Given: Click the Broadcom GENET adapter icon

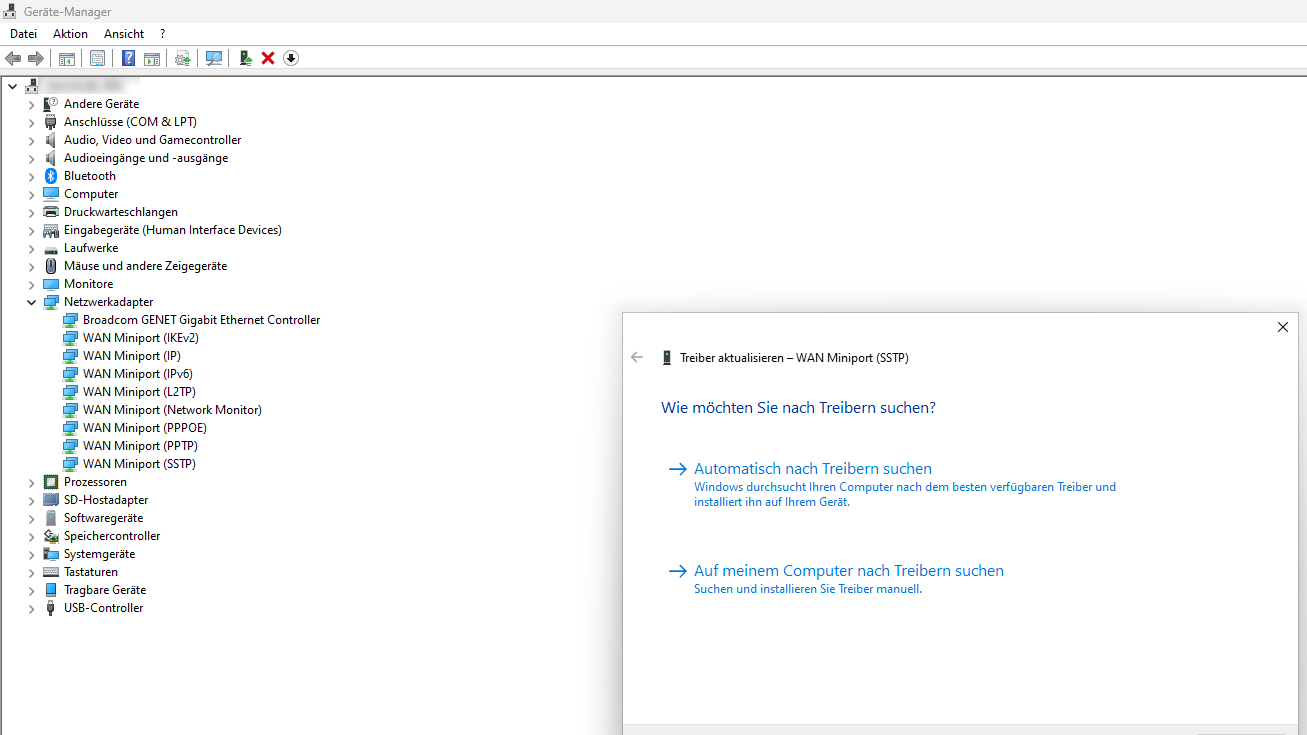Looking at the screenshot, I should (x=70, y=320).
